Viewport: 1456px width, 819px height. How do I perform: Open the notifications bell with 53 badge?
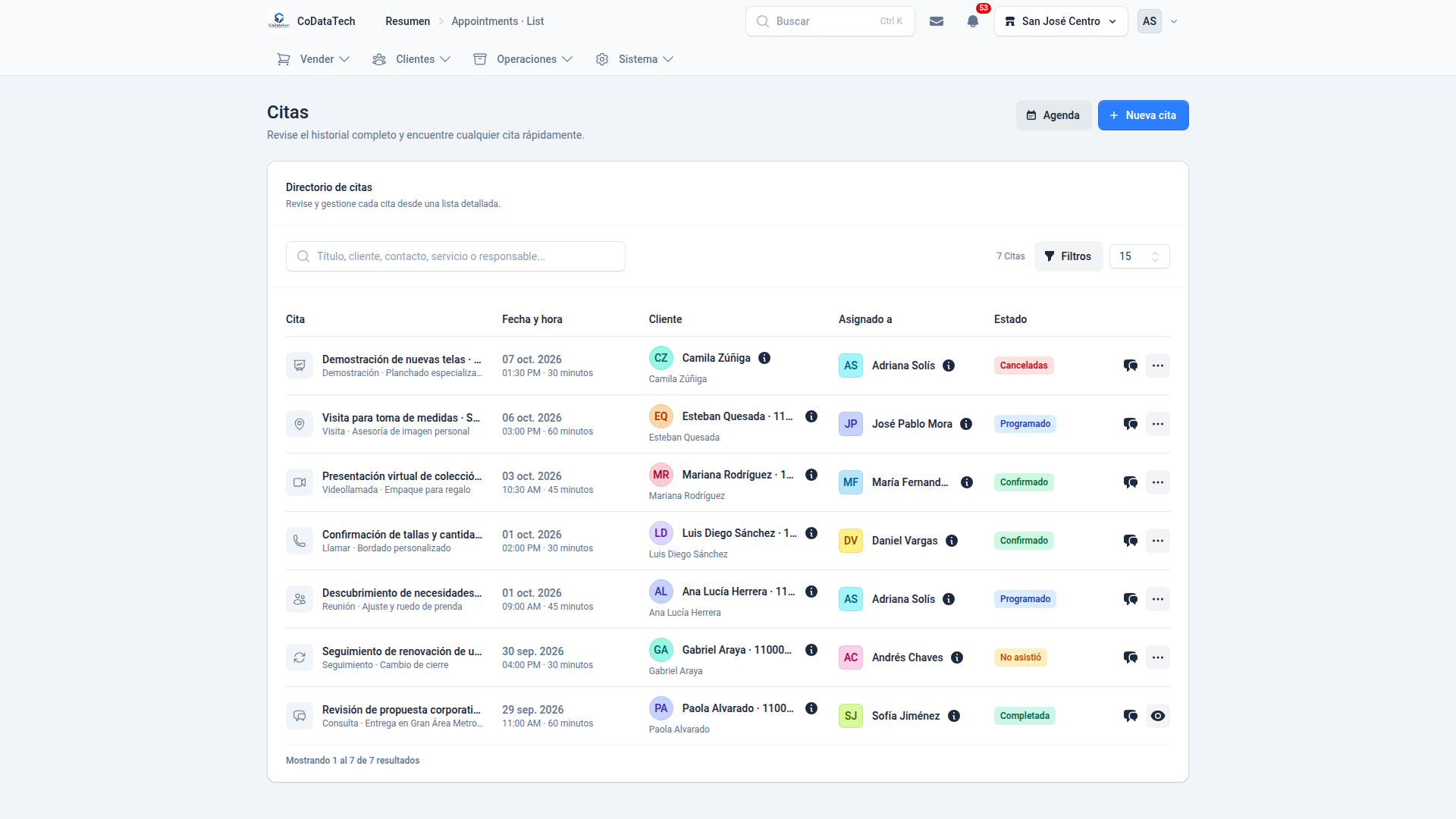pos(973,21)
